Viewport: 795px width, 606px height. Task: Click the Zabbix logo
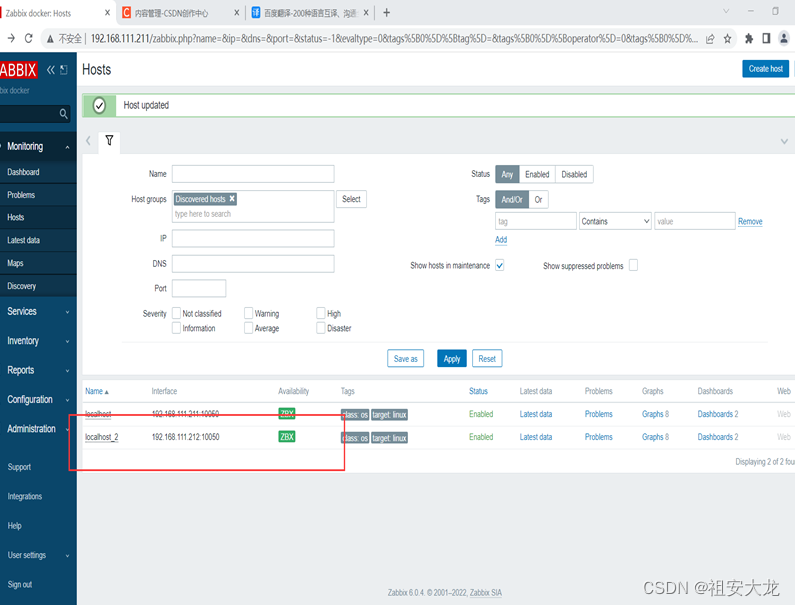tap(18, 70)
